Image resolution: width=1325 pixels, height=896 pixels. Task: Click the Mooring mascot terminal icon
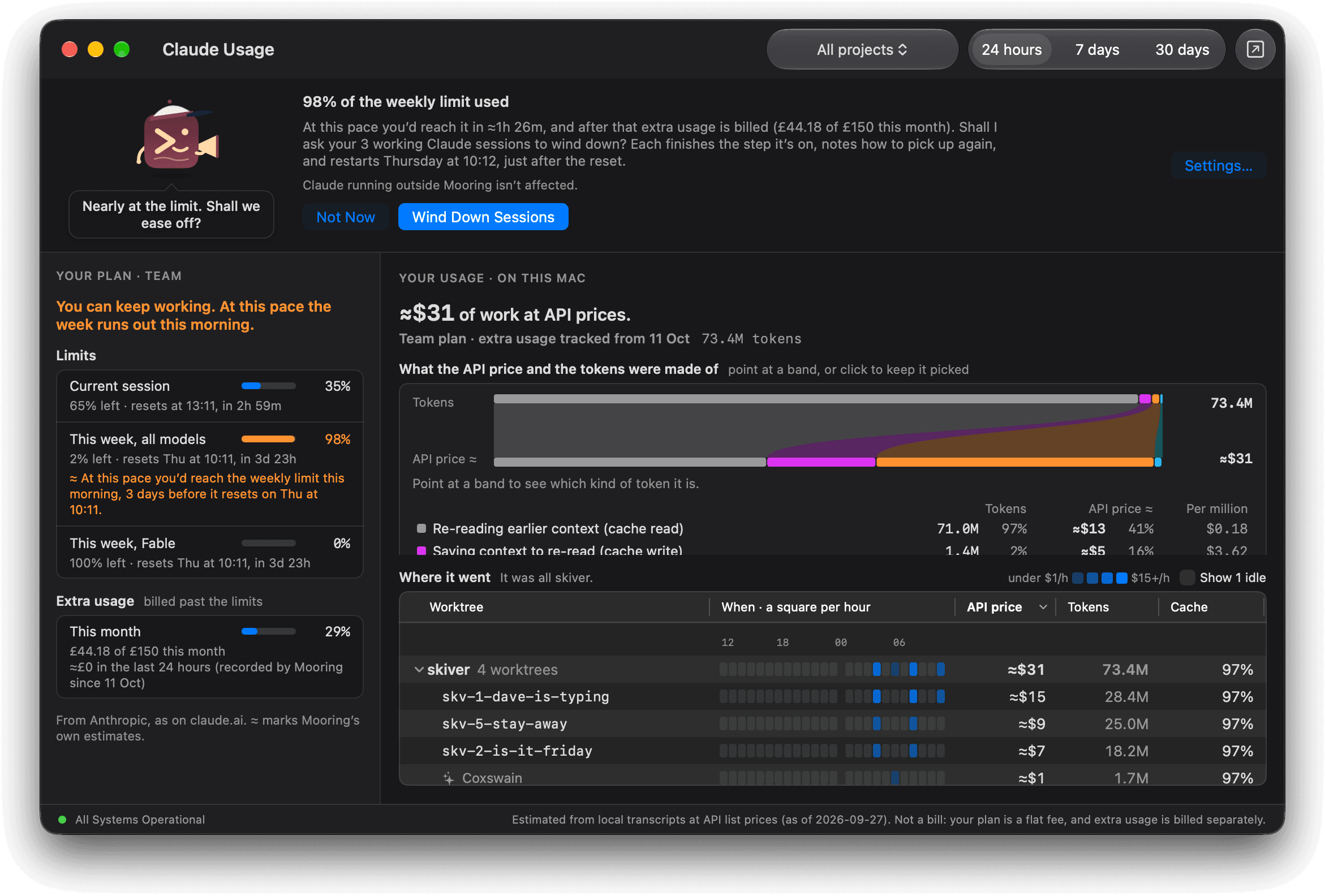177,137
